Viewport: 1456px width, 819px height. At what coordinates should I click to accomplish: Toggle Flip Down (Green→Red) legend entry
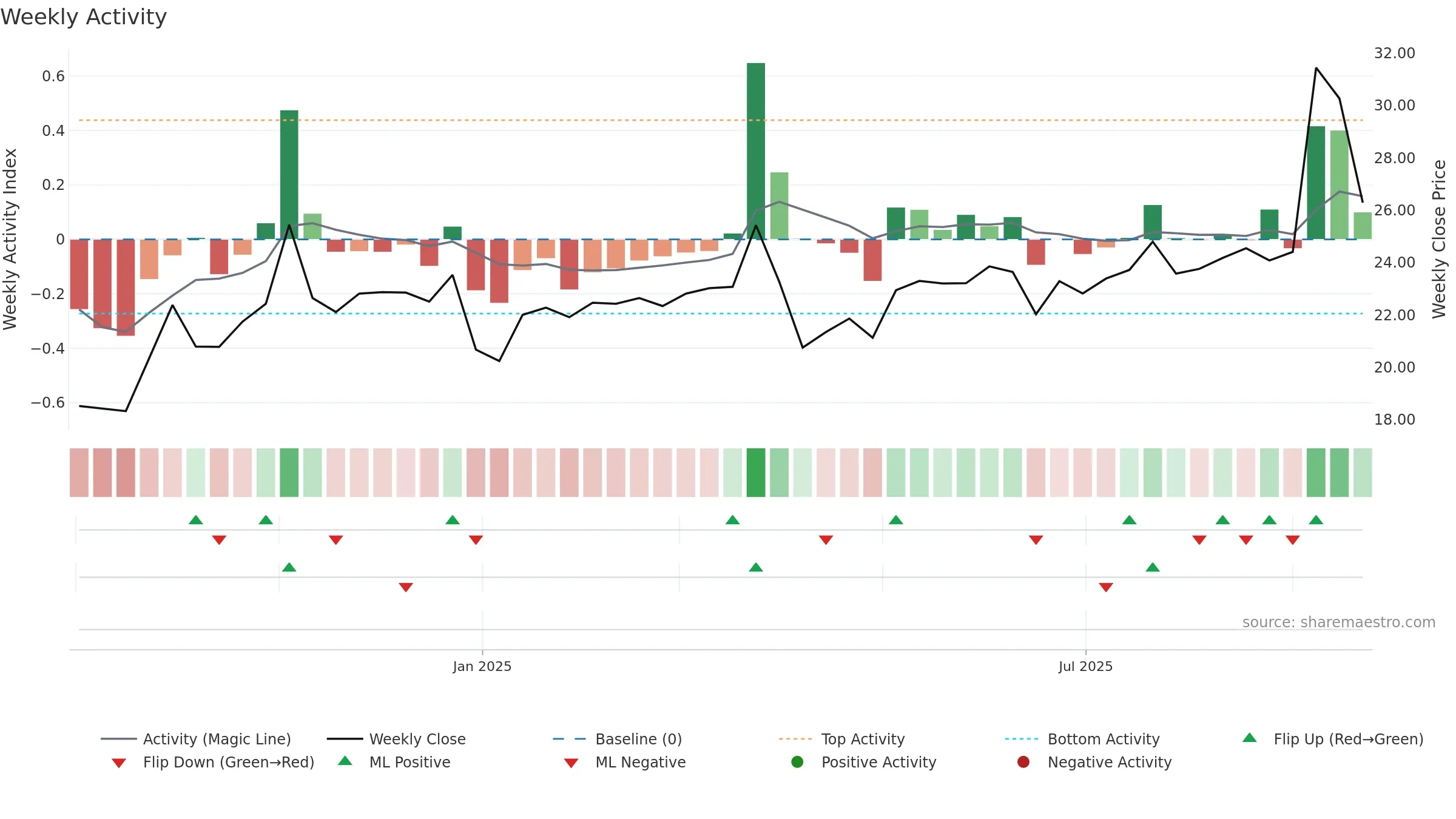coord(212,762)
